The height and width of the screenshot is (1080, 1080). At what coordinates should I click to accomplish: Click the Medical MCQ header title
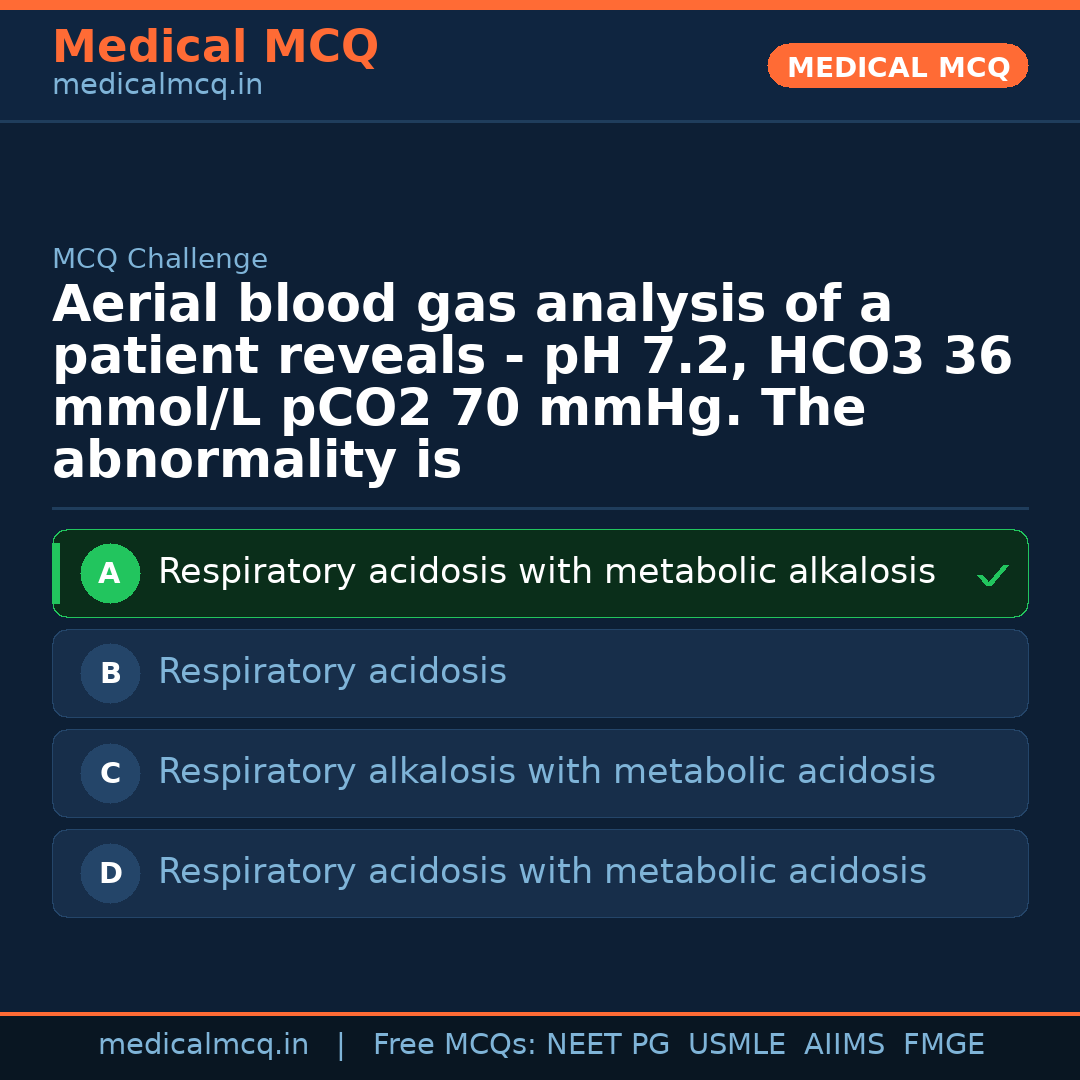pyautogui.click(x=215, y=47)
